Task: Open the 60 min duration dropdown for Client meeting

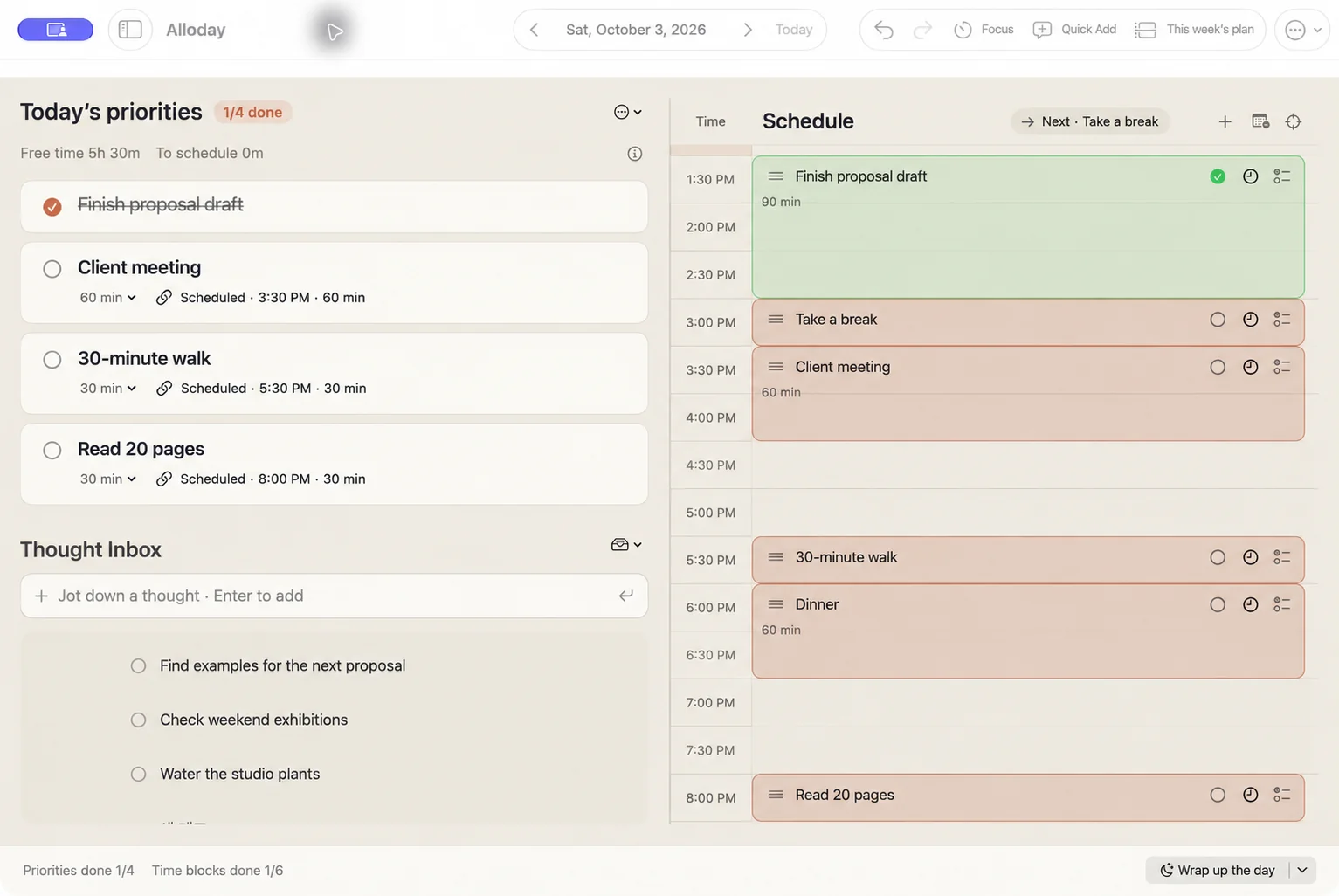Action: [107, 298]
